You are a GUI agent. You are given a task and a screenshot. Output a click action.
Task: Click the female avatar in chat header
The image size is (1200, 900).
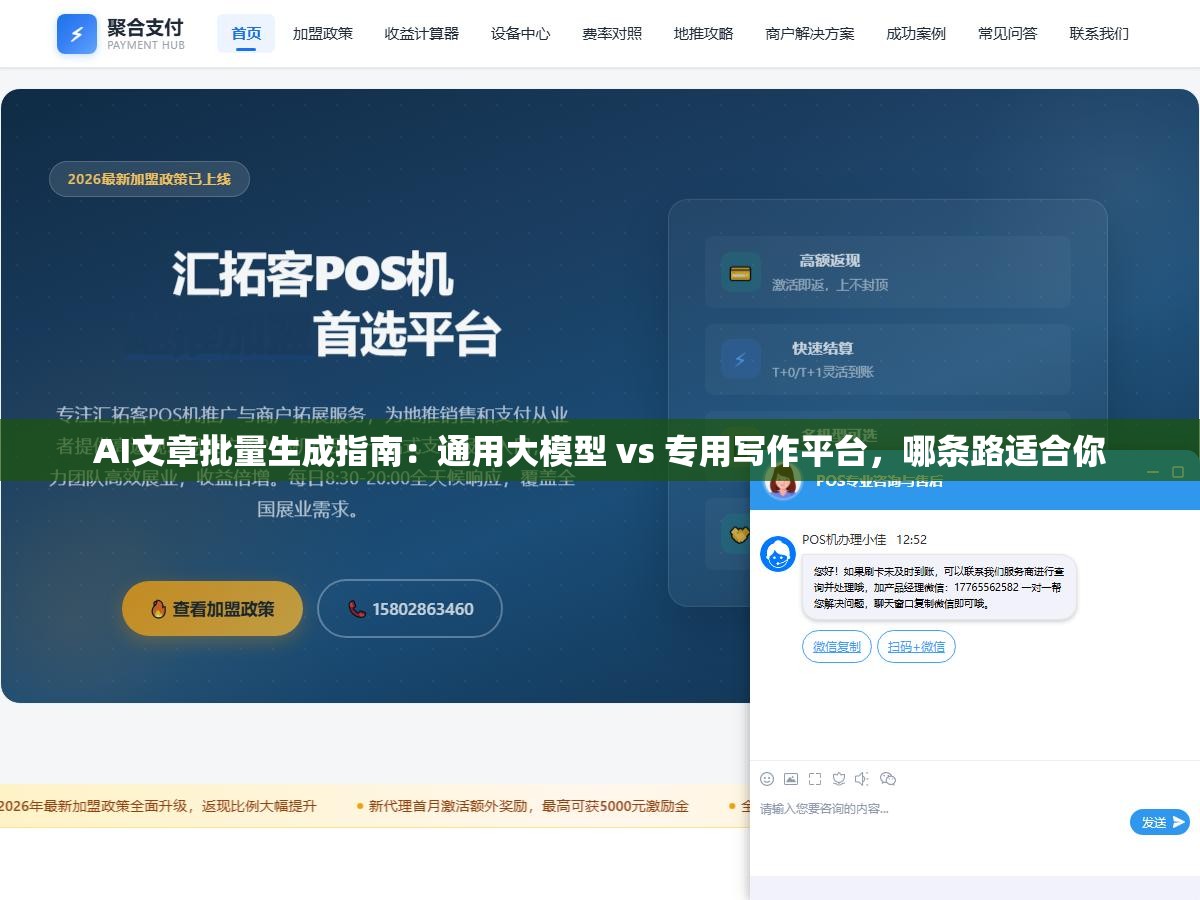tap(783, 481)
